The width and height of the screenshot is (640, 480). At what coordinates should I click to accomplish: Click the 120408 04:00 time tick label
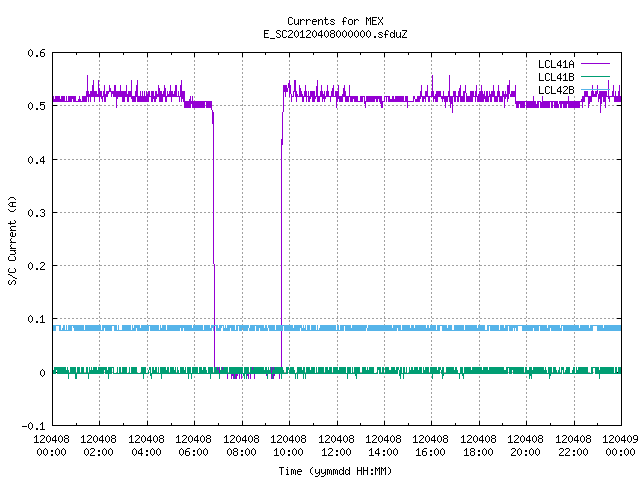(x=146, y=446)
